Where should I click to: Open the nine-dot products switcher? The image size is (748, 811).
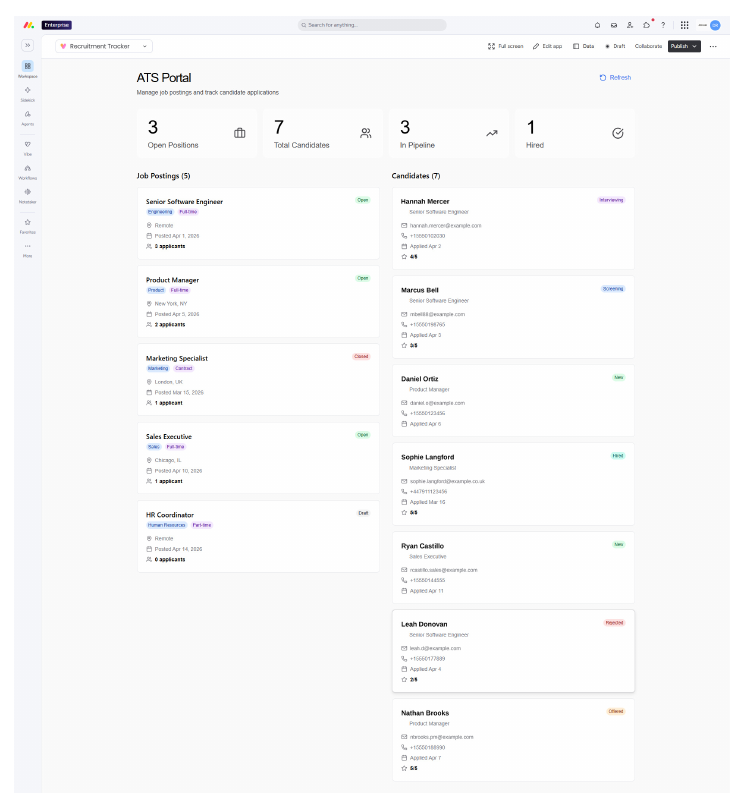coord(684,25)
